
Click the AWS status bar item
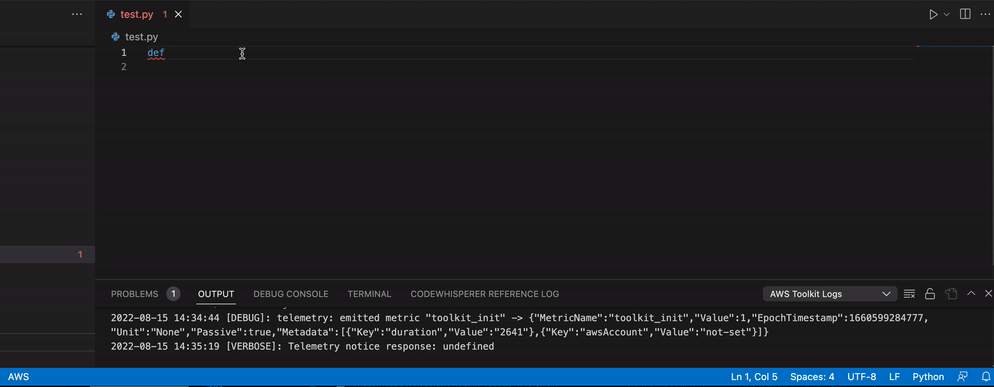(18, 377)
